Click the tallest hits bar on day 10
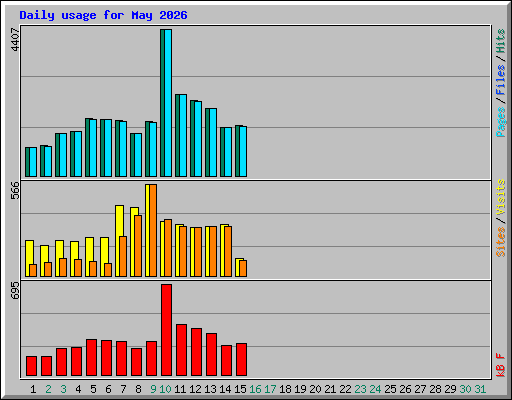Viewport: 512px width, 400px height. click(x=166, y=103)
